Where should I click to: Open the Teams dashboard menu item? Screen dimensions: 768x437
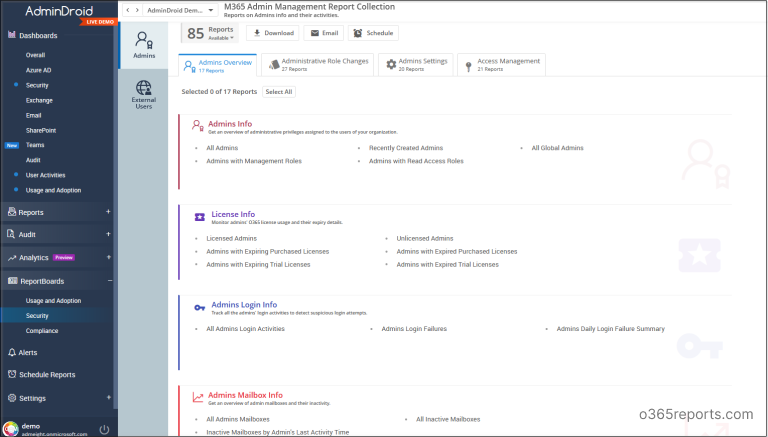(x=35, y=145)
